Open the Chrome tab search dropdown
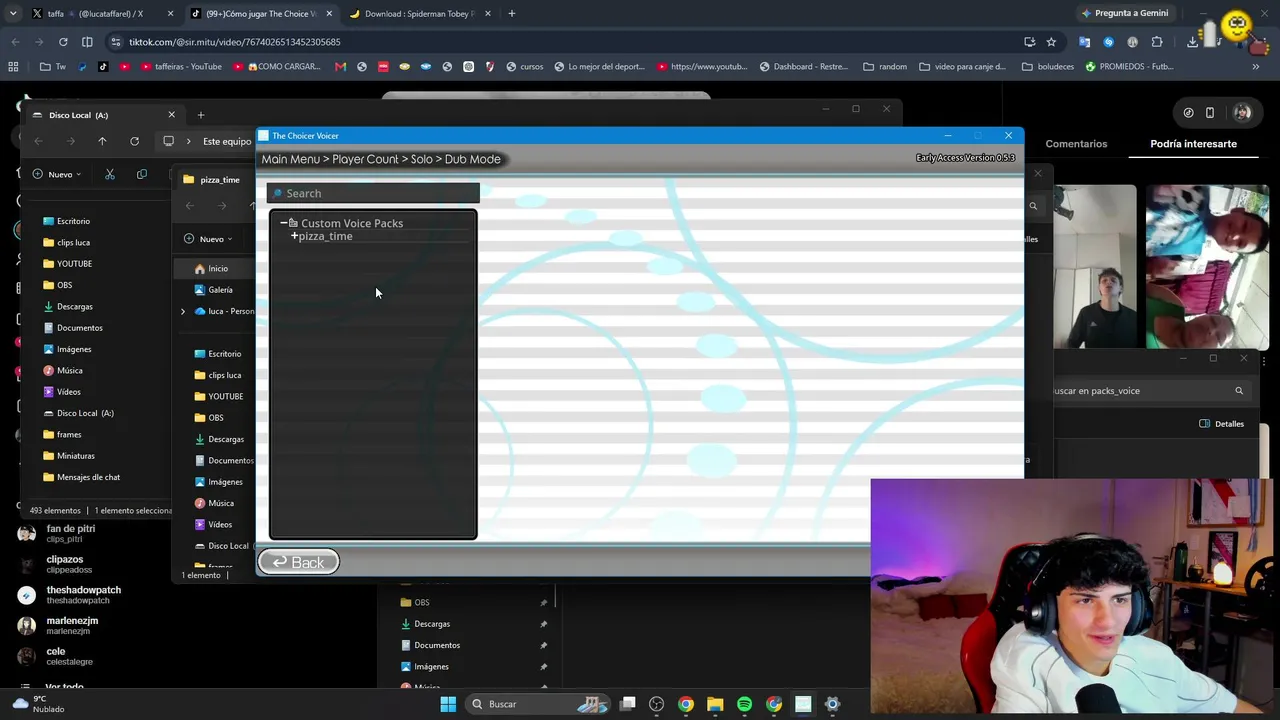 (12, 14)
